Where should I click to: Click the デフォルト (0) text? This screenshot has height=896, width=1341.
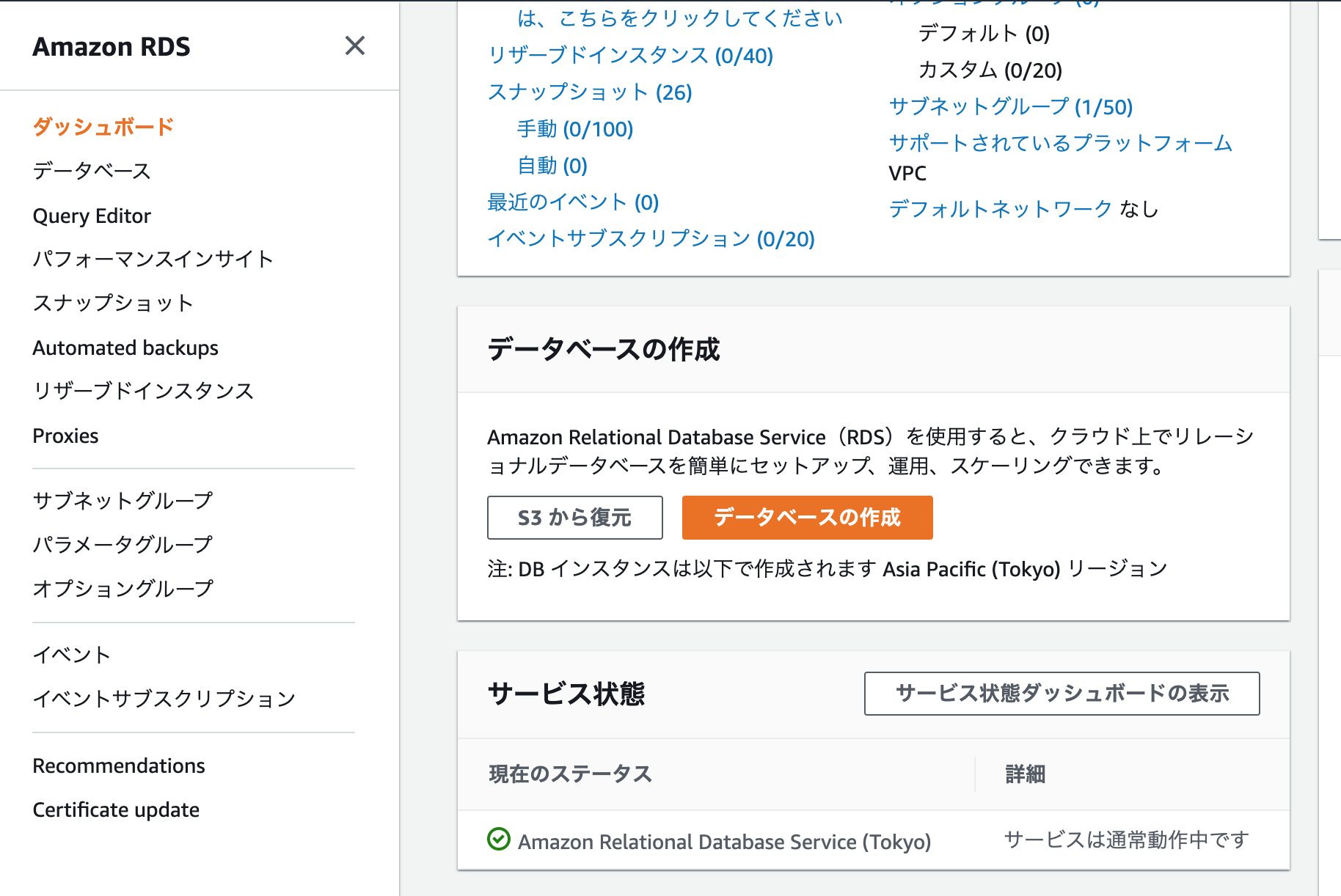[x=984, y=34]
